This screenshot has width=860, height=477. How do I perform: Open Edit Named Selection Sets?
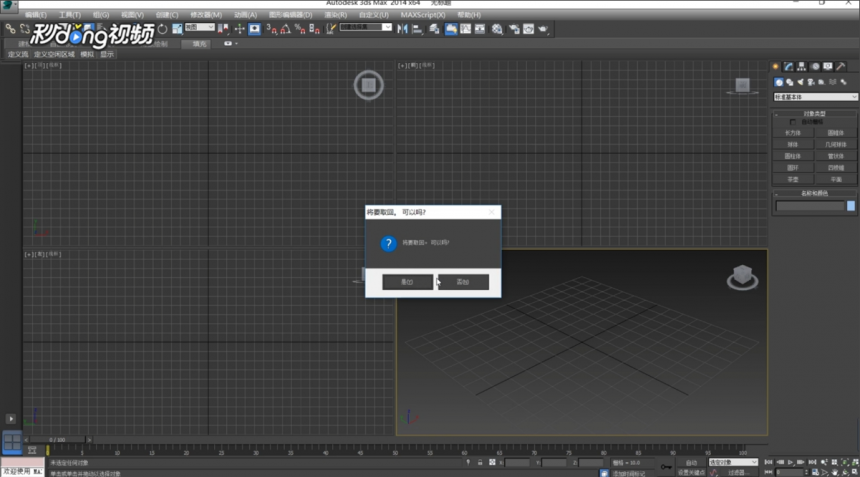click(331, 29)
